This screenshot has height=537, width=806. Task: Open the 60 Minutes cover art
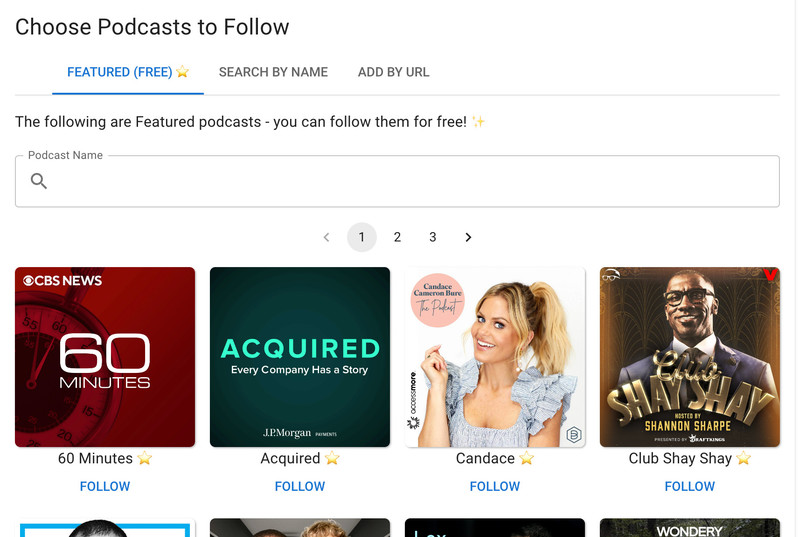click(105, 357)
